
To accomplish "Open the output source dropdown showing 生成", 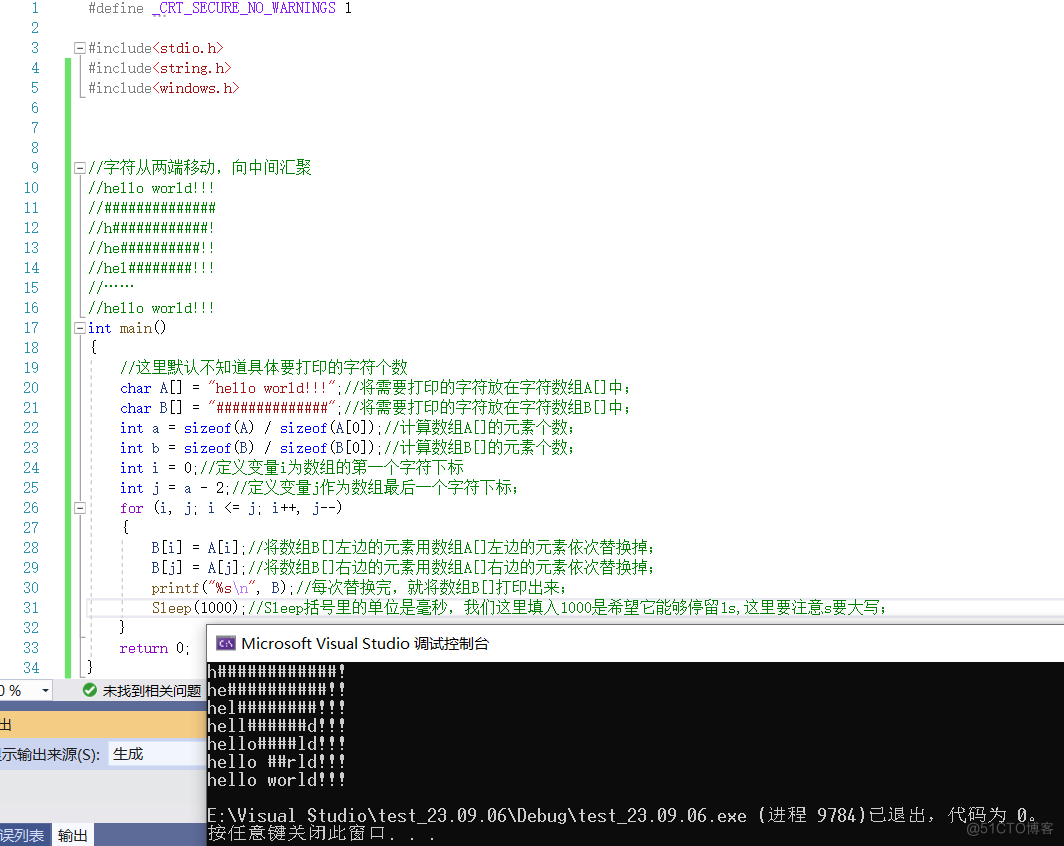I will [x=156, y=754].
